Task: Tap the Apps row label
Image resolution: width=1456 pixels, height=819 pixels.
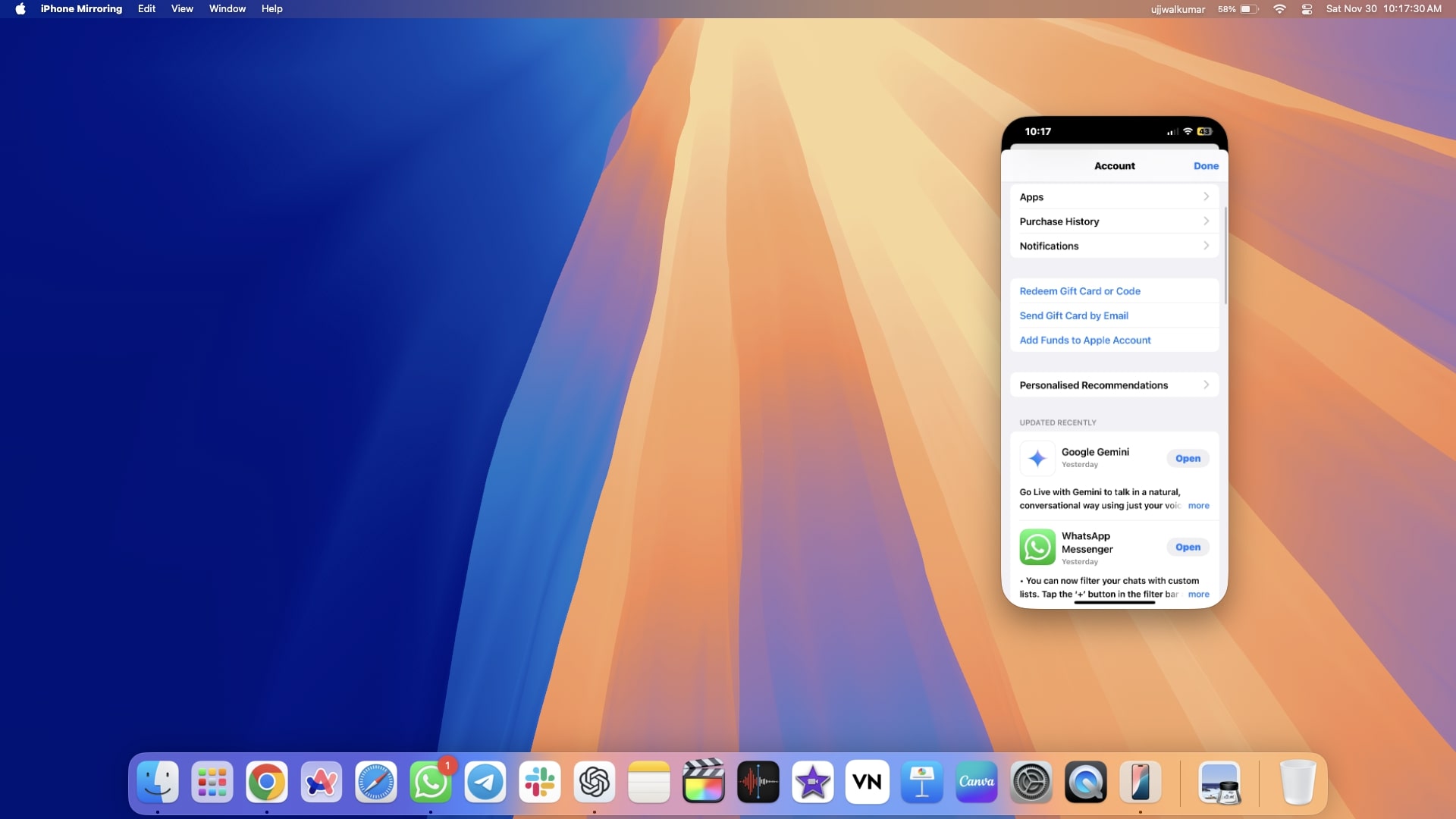Action: click(x=1031, y=197)
